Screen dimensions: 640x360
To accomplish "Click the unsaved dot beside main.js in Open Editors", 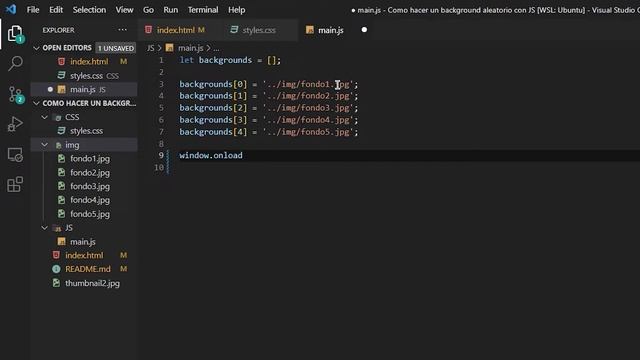I will pyautogui.click(x=50, y=89).
